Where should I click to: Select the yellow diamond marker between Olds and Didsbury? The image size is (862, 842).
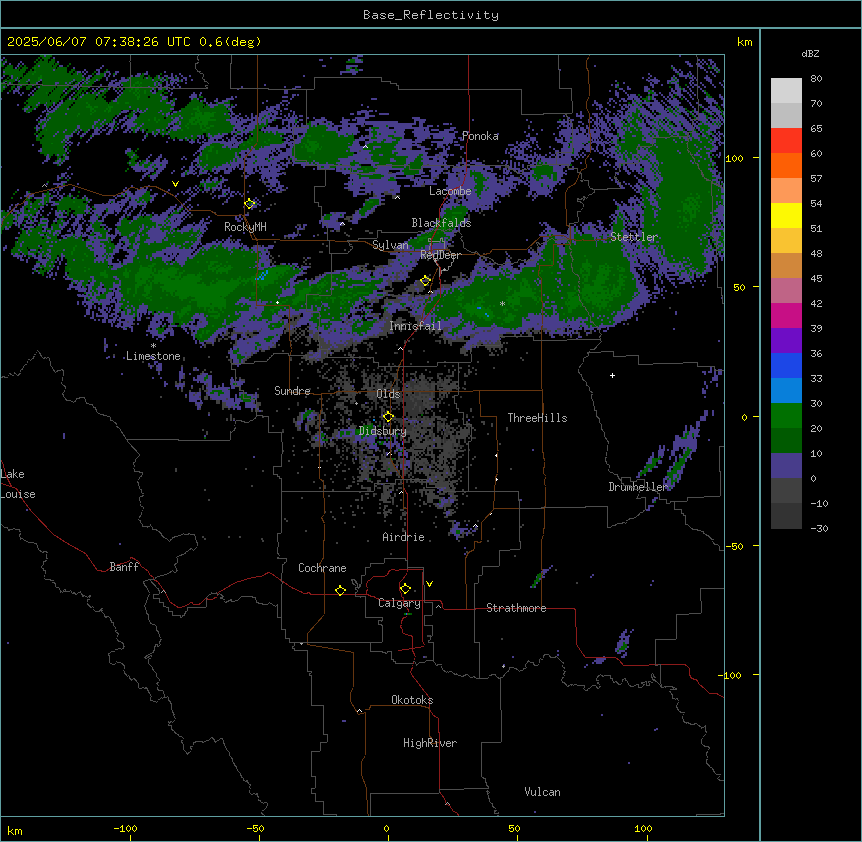[388, 417]
